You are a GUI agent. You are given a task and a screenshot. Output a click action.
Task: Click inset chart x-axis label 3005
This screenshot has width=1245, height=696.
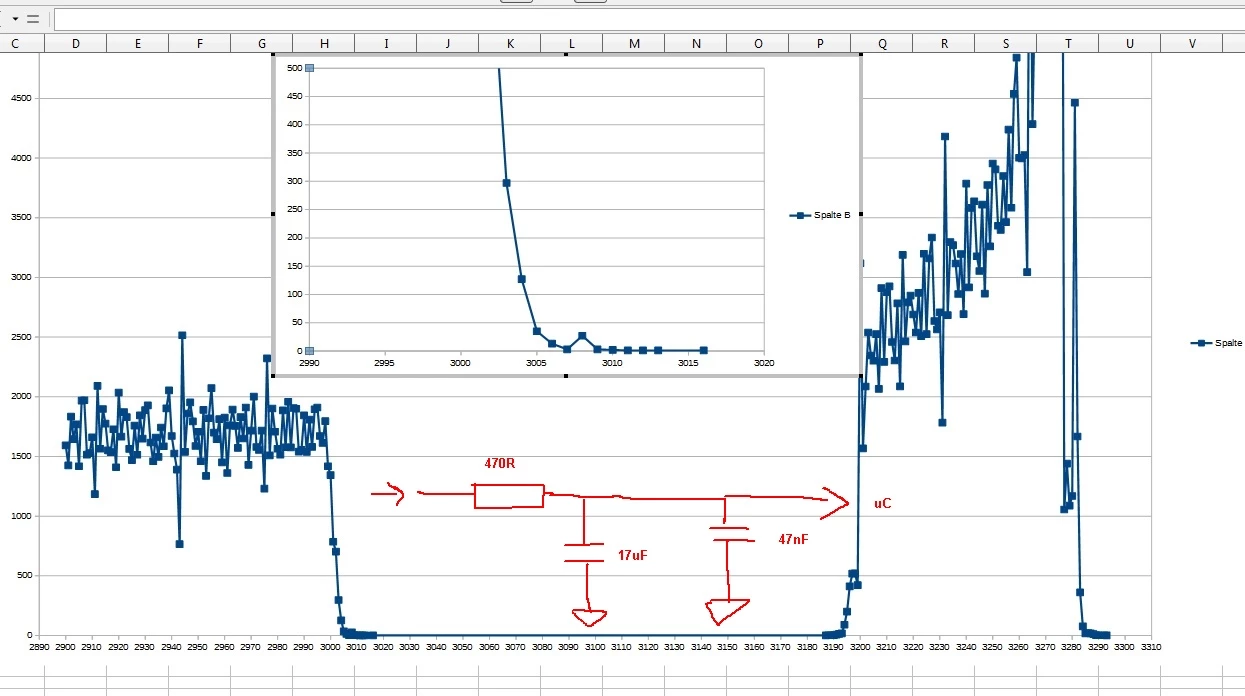[536, 364]
